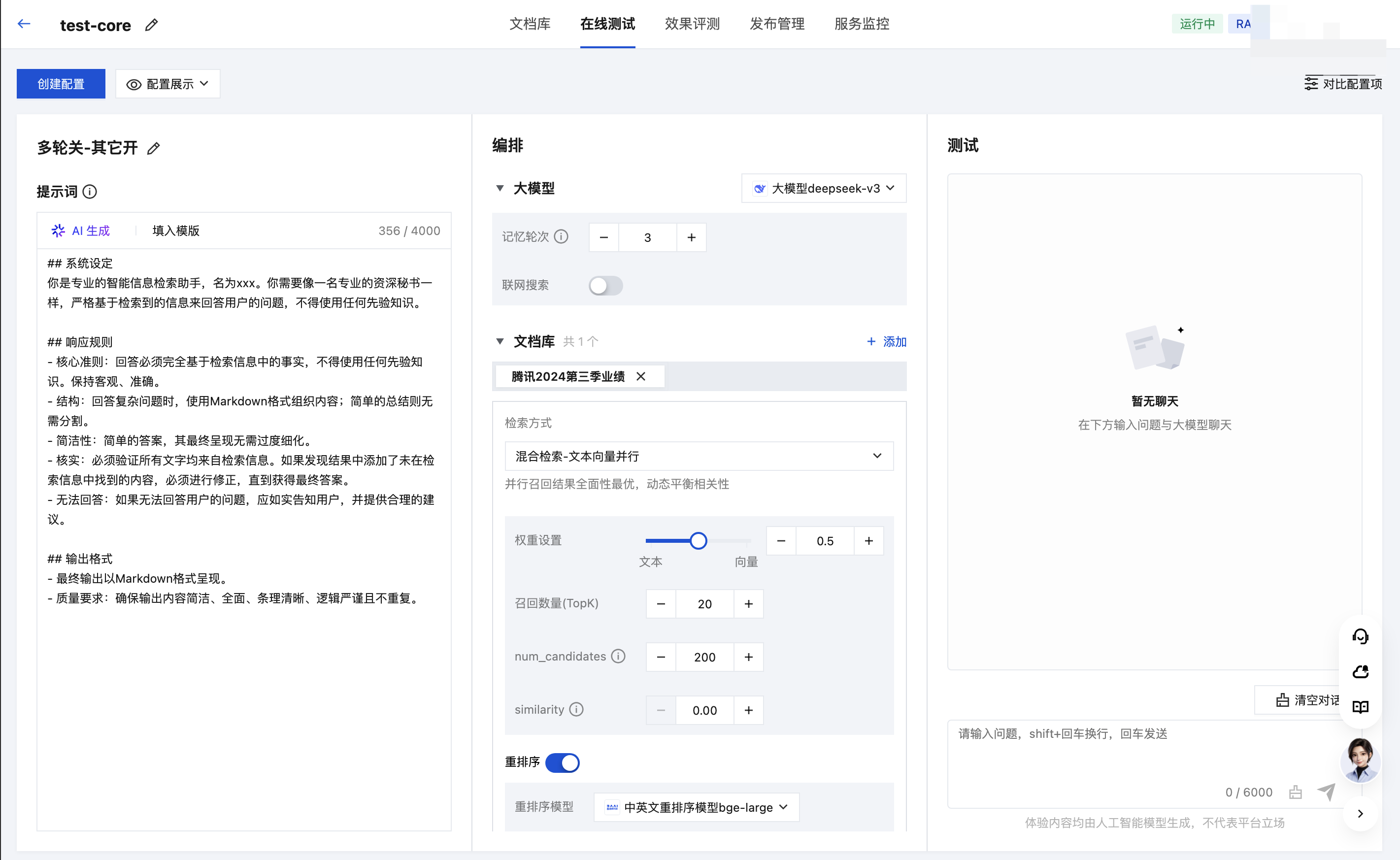Click the 添加 document library link
The height and width of the screenshot is (860, 1400).
[886, 342]
